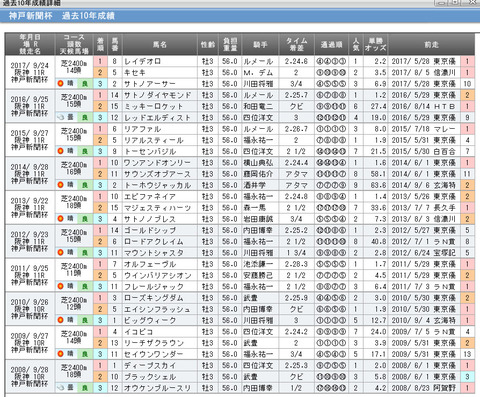
Task: Click previous race 2016/ 8/14 HTB
Action: tap(424, 106)
